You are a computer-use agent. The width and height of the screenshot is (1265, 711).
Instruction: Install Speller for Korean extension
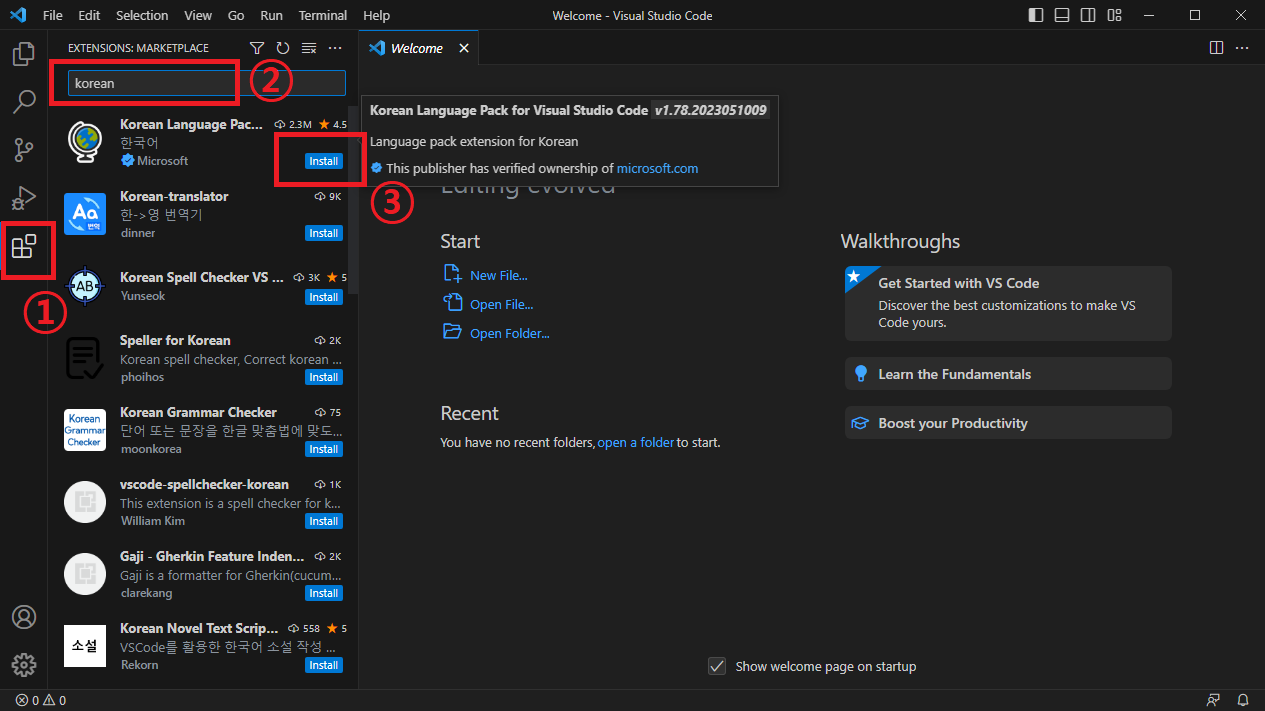[324, 377]
